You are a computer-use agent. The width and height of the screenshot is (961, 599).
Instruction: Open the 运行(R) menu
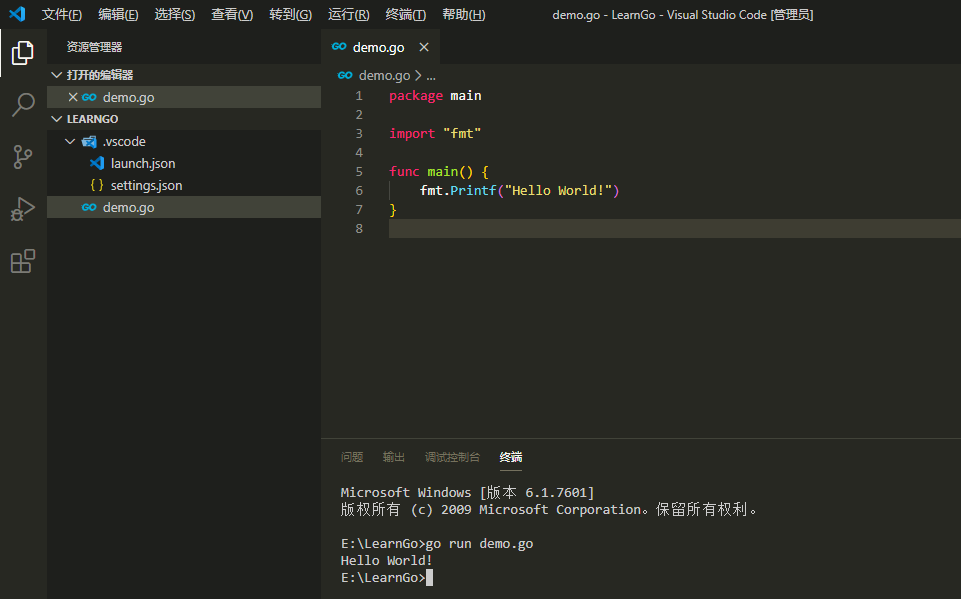(348, 15)
